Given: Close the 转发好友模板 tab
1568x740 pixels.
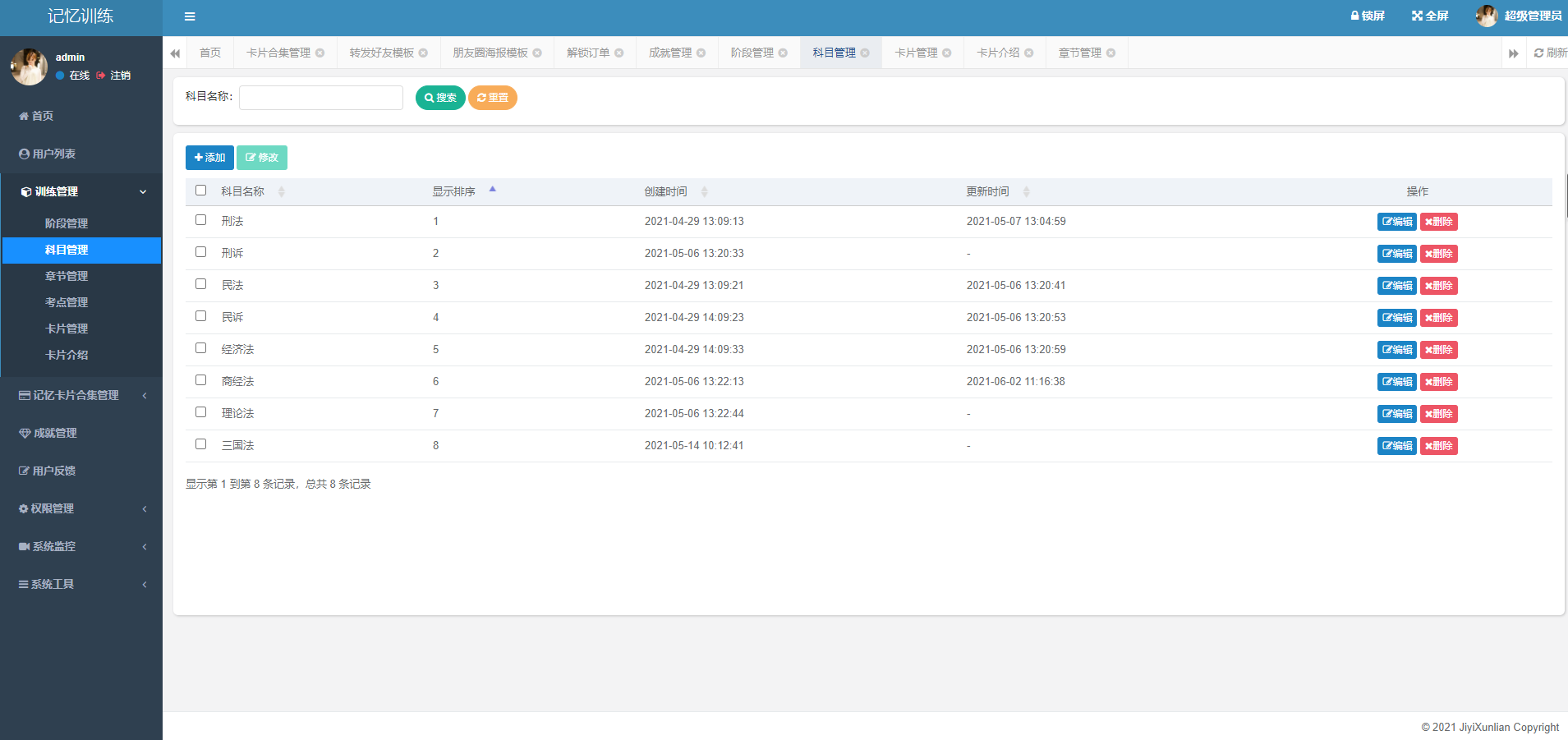Looking at the screenshot, I should click(423, 53).
